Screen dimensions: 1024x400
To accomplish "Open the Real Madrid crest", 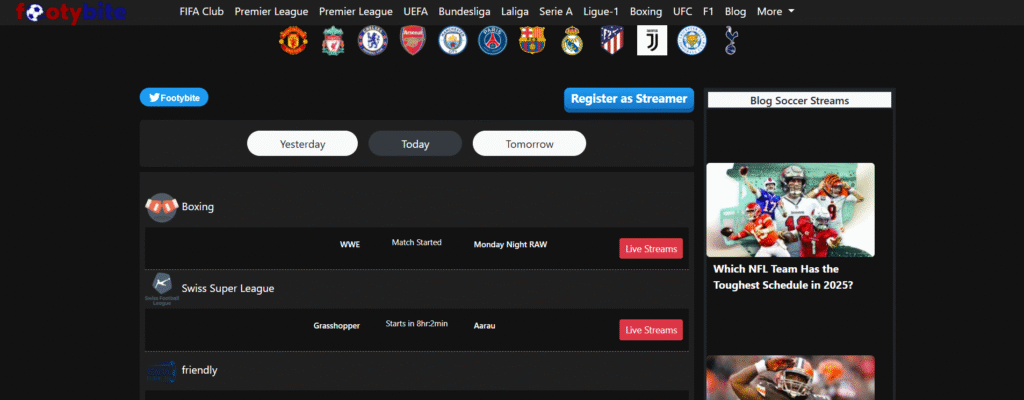I will pyautogui.click(x=572, y=41).
